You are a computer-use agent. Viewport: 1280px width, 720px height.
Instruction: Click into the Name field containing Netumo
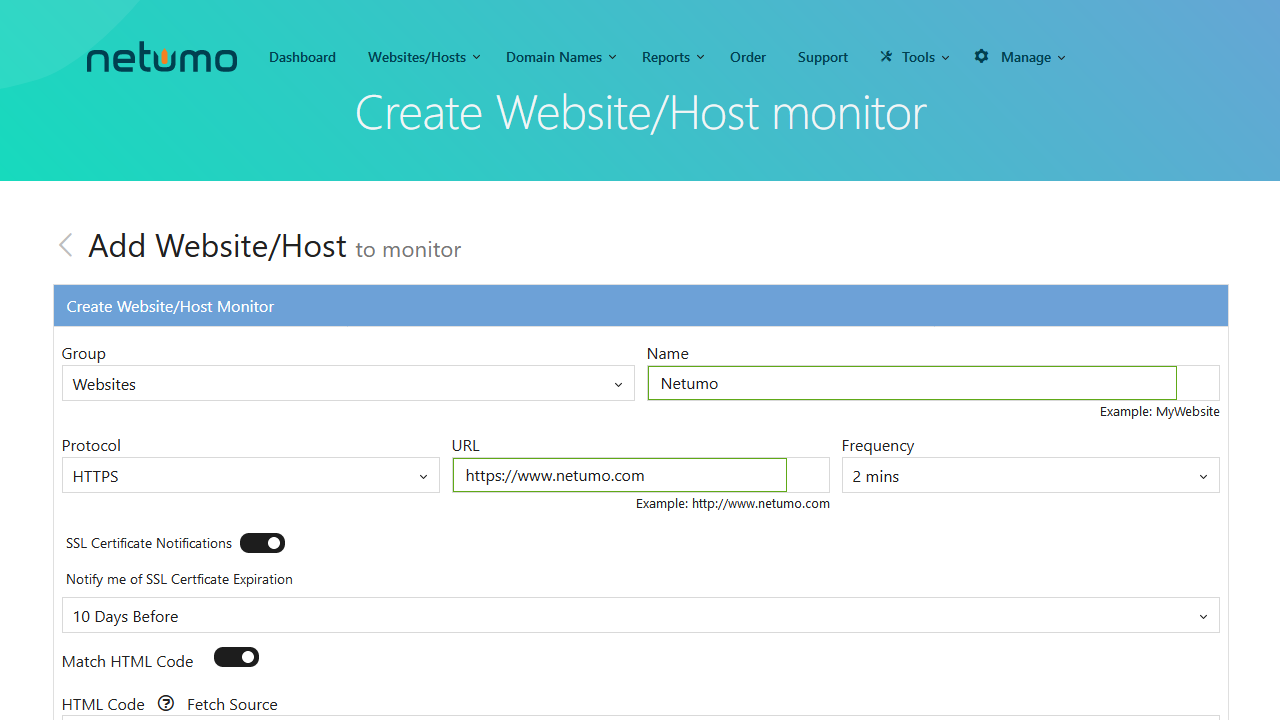pos(911,384)
